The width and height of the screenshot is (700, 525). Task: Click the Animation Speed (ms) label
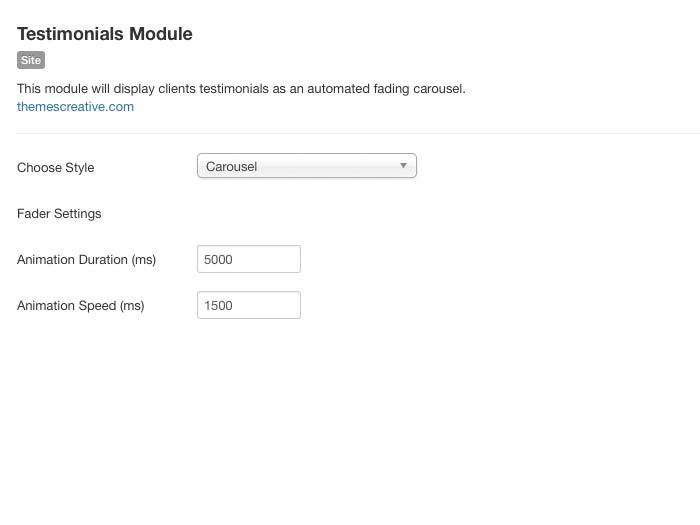tap(80, 306)
